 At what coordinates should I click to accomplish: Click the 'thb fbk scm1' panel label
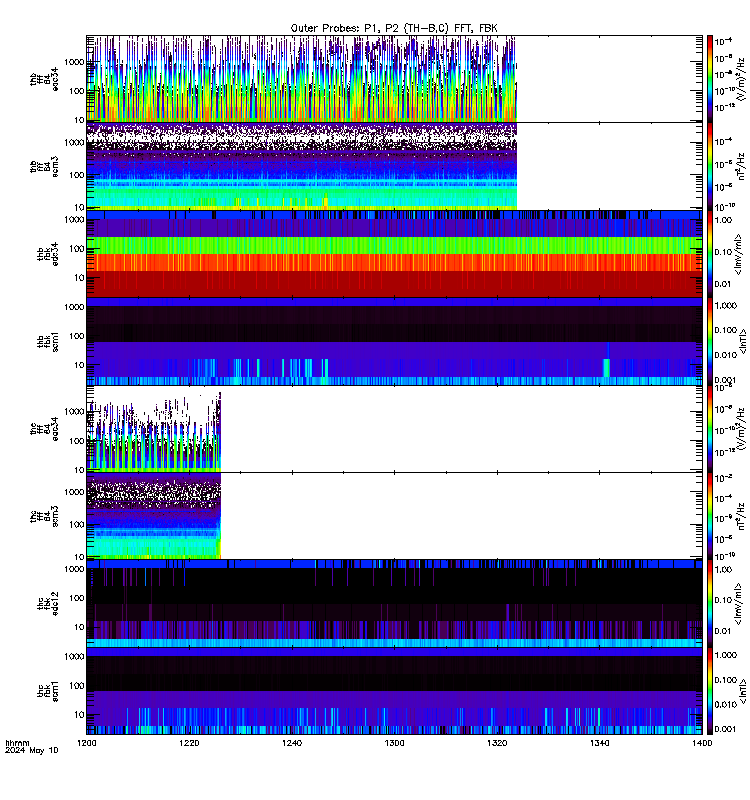pos(48,341)
